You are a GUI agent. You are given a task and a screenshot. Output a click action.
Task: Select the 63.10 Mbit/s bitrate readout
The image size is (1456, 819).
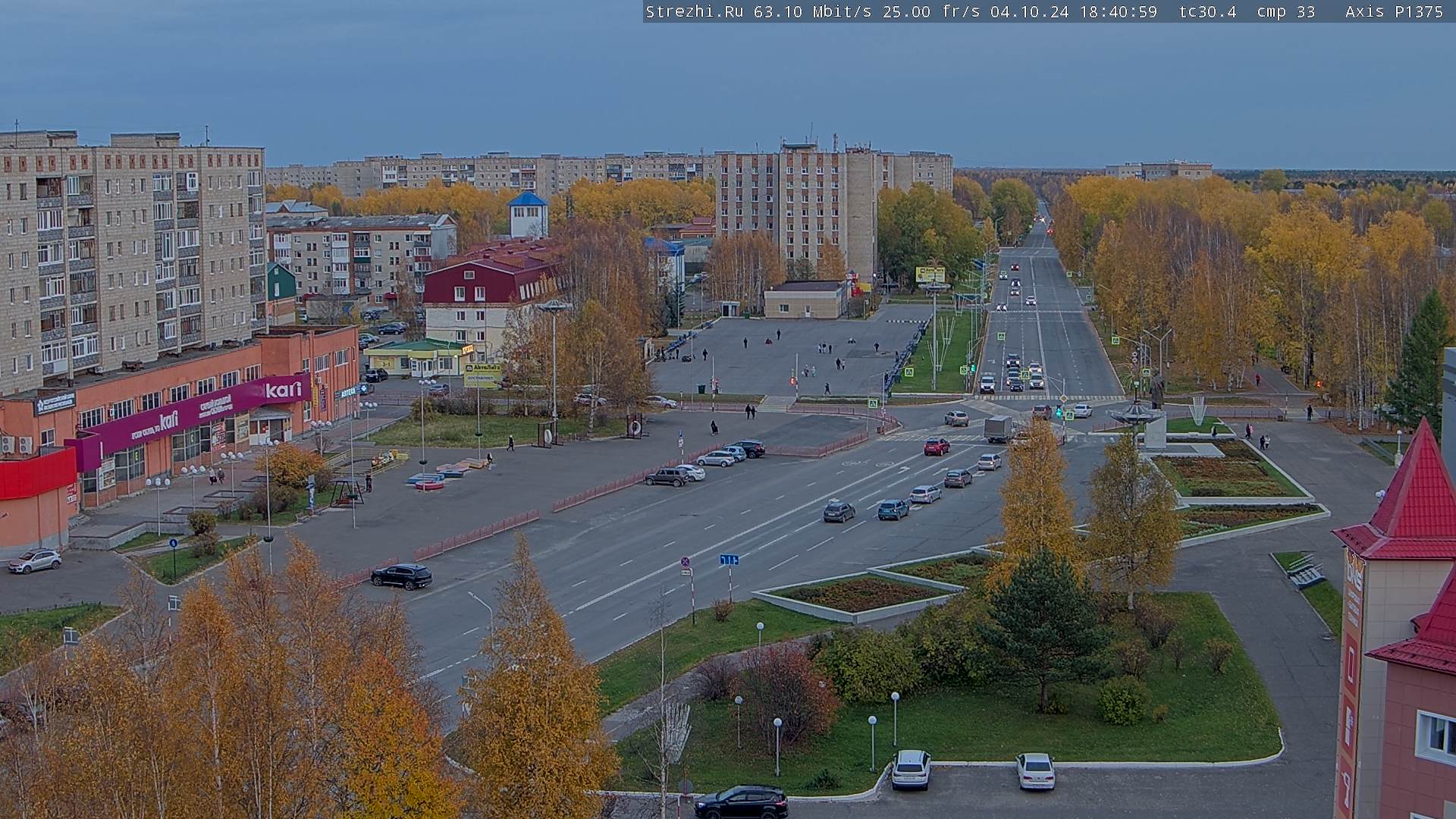pos(813,11)
